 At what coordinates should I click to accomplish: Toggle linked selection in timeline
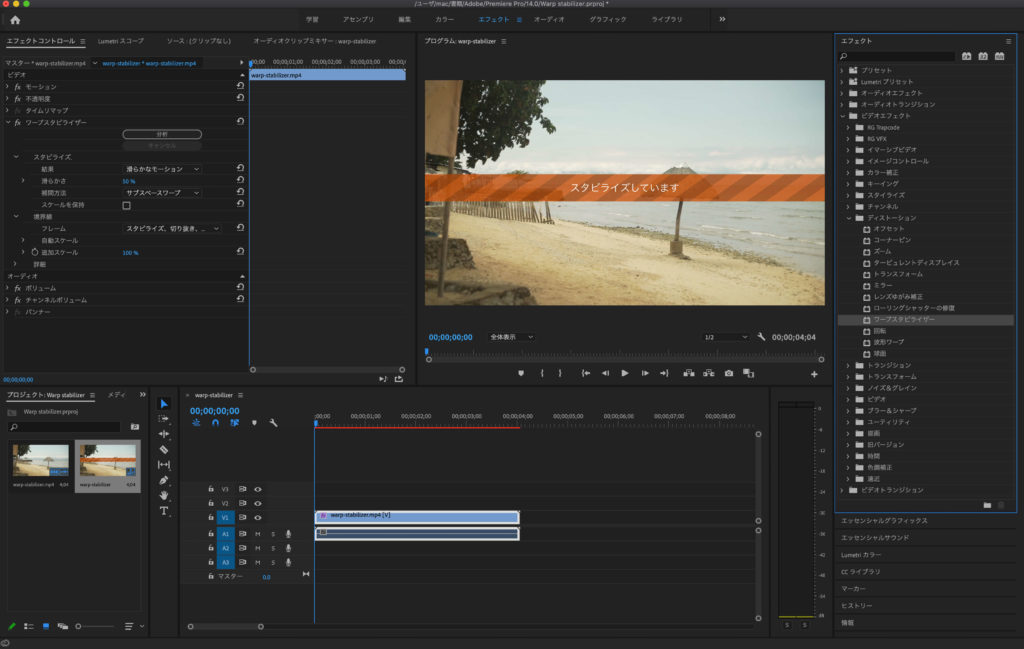[234, 423]
